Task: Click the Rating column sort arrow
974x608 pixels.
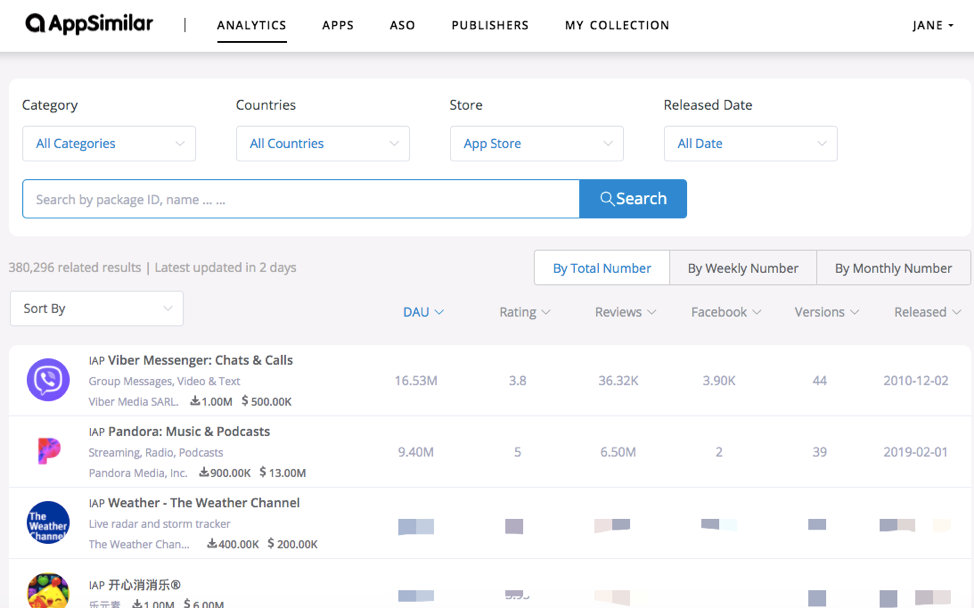Action: point(546,313)
